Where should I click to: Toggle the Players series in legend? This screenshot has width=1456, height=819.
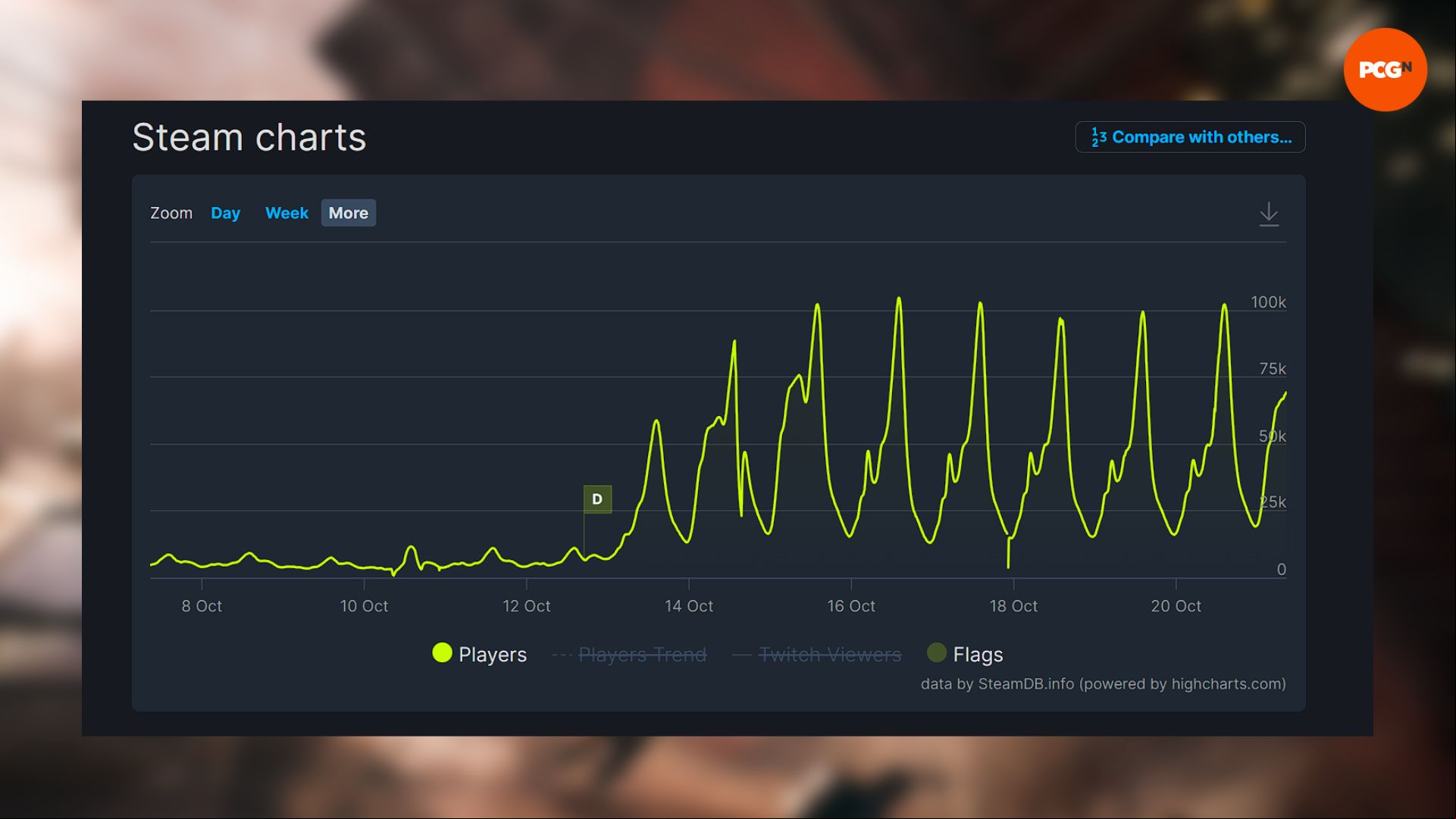pyautogui.click(x=479, y=654)
